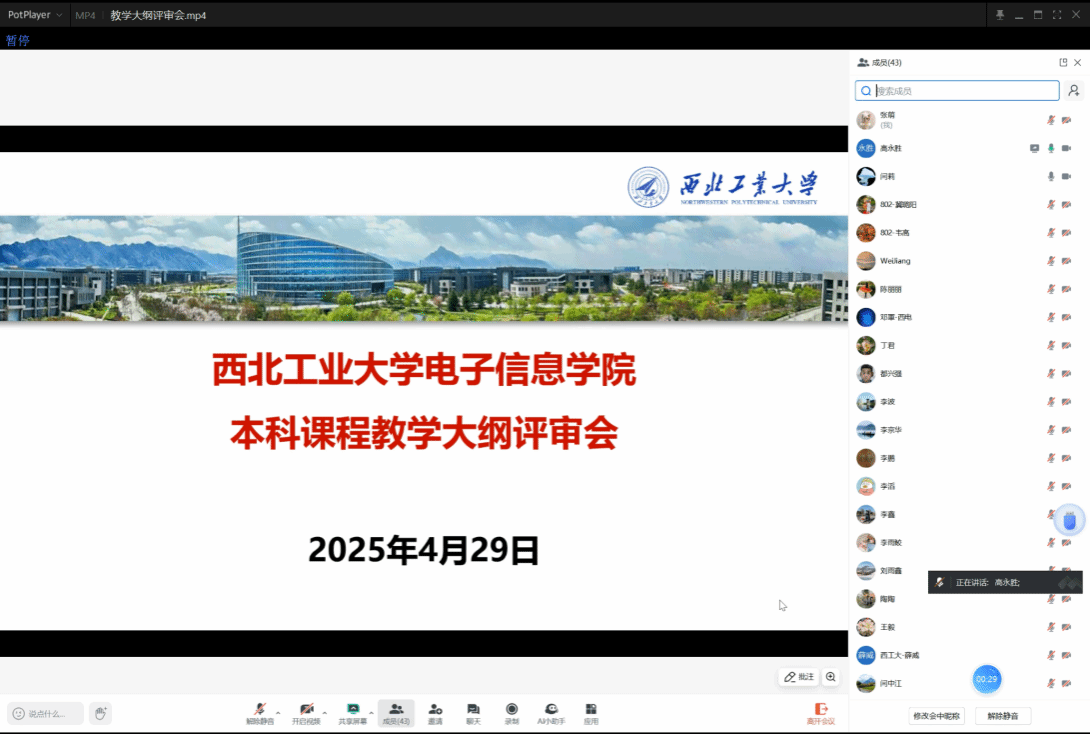Start recording with the 录制 icon
1090x734 pixels.
(x=511, y=712)
